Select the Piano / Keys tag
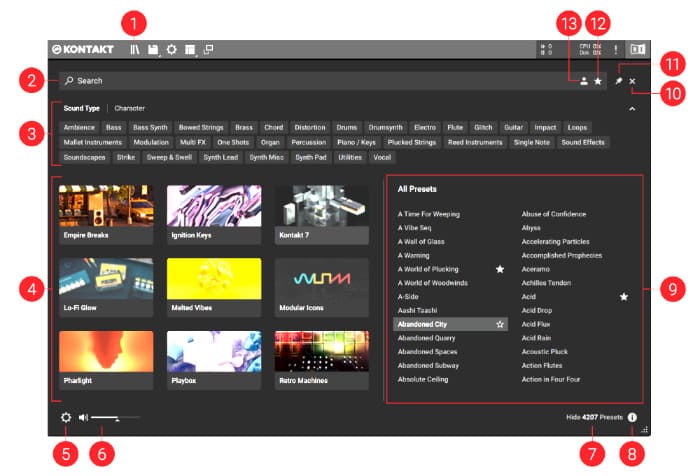This screenshot has width=700, height=476. click(x=356, y=142)
